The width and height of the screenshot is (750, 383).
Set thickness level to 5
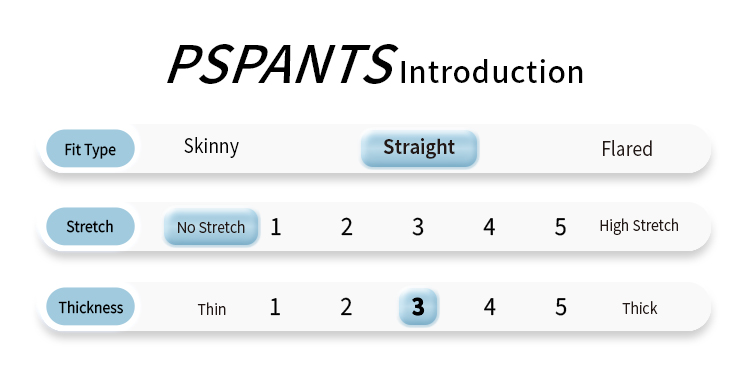[561, 307]
